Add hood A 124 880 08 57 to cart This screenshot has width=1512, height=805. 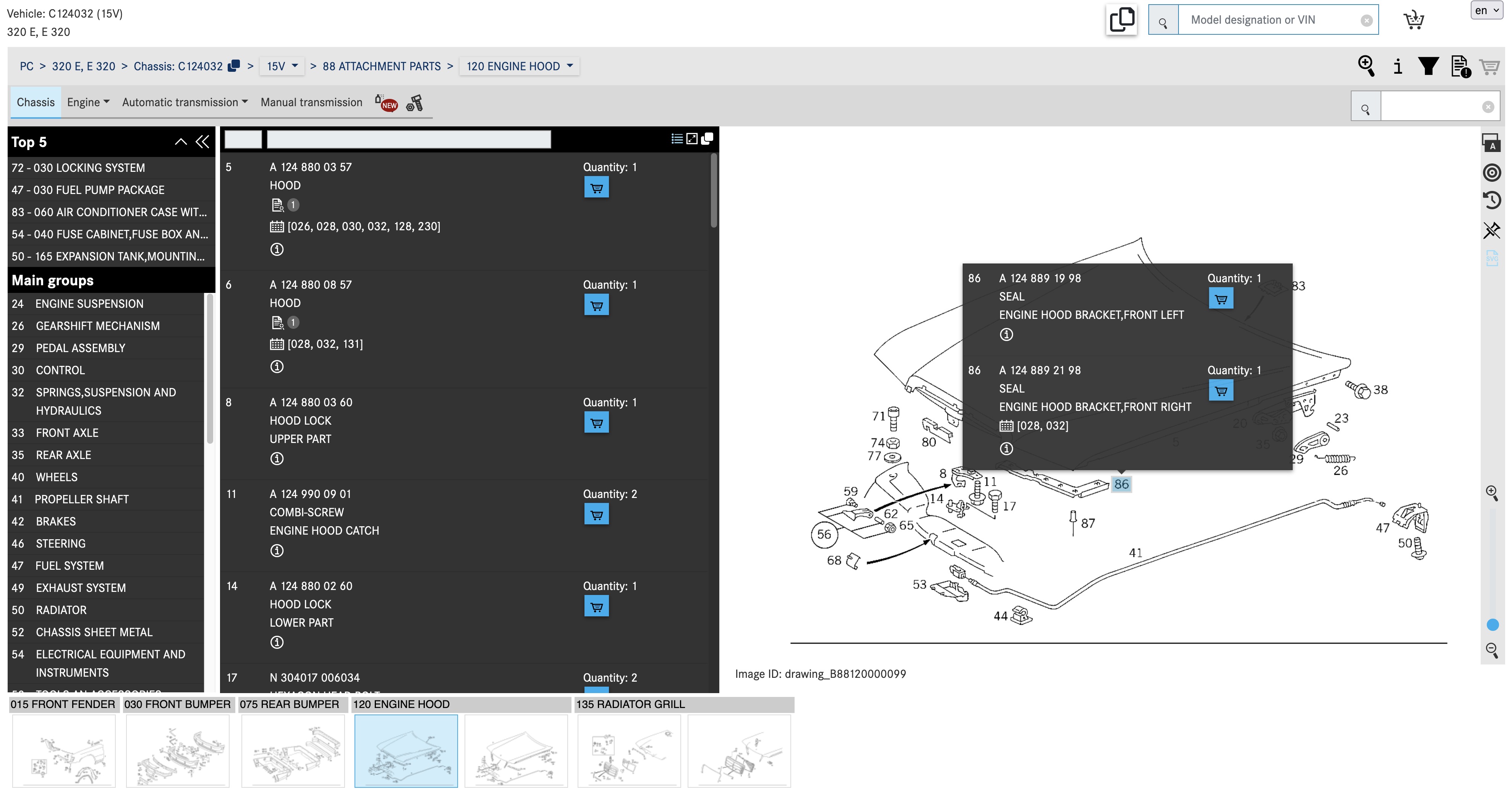596,305
